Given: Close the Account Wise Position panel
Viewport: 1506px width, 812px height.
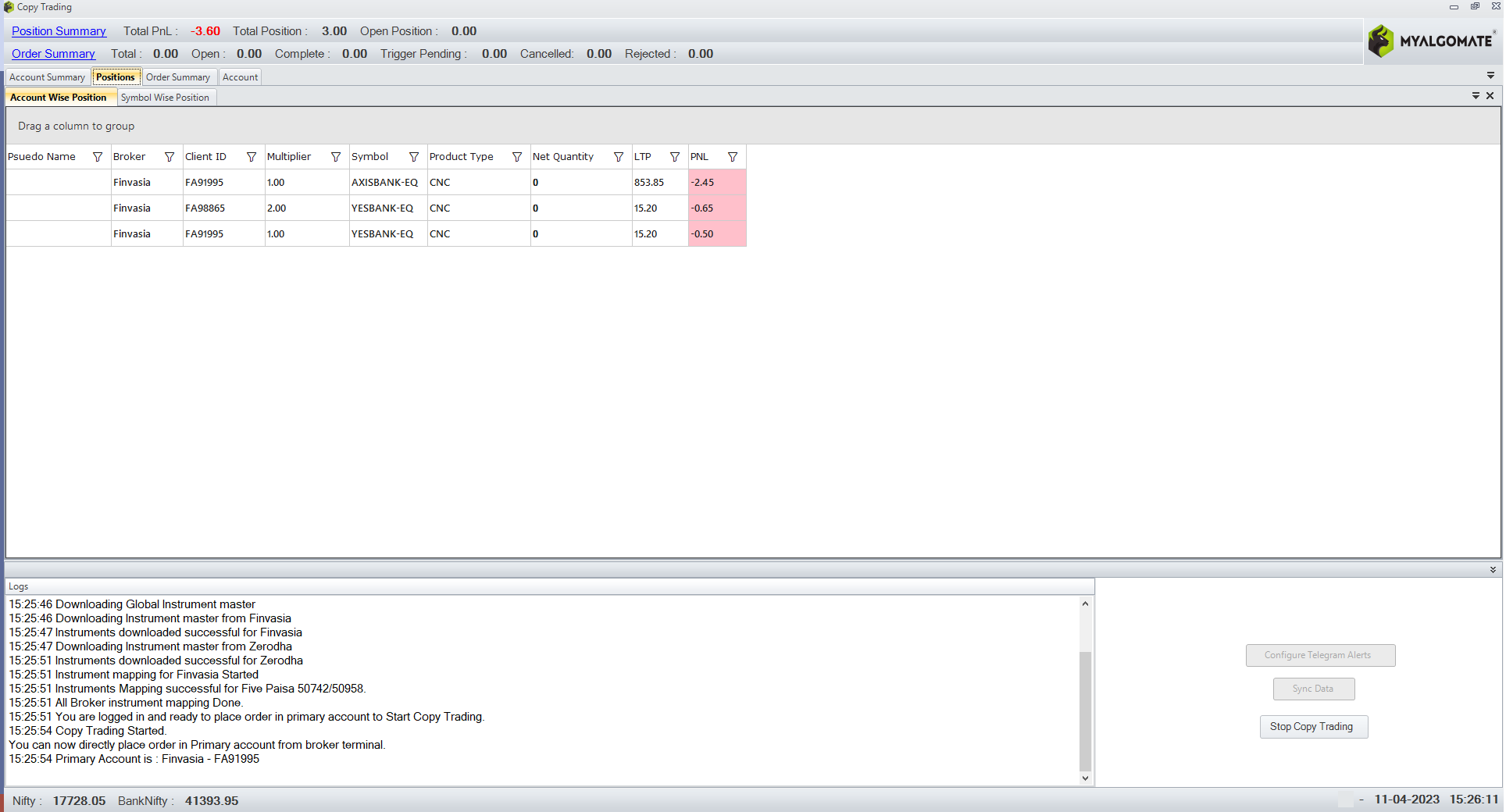Looking at the screenshot, I should pos(1490,95).
